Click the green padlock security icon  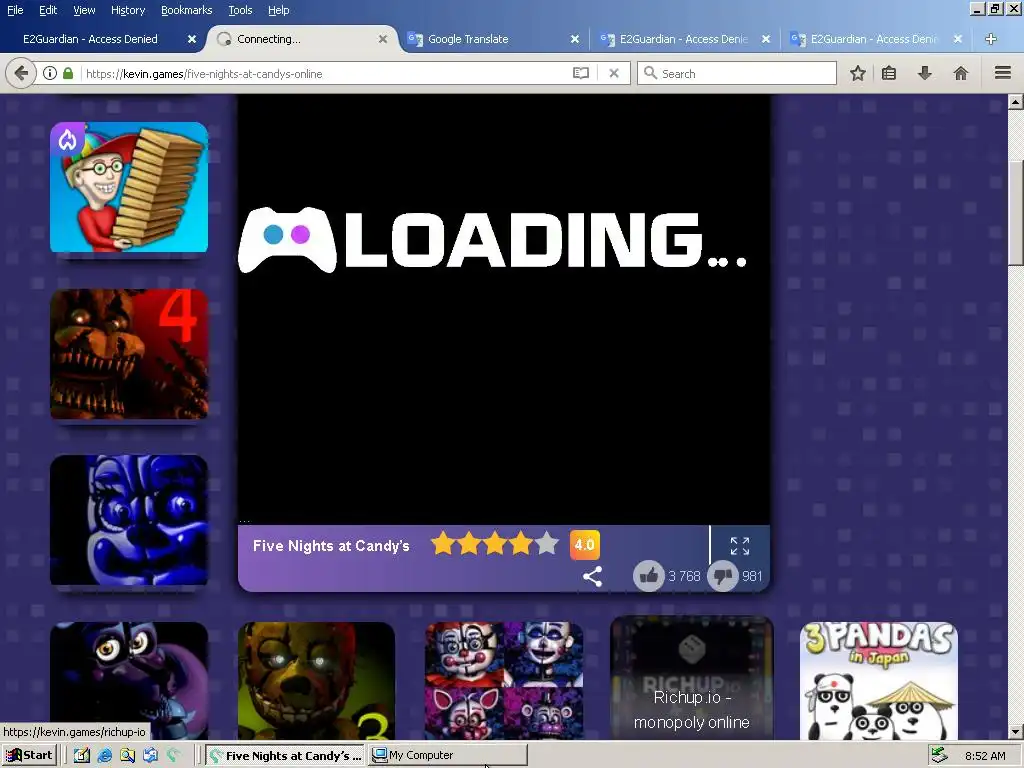[68, 73]
